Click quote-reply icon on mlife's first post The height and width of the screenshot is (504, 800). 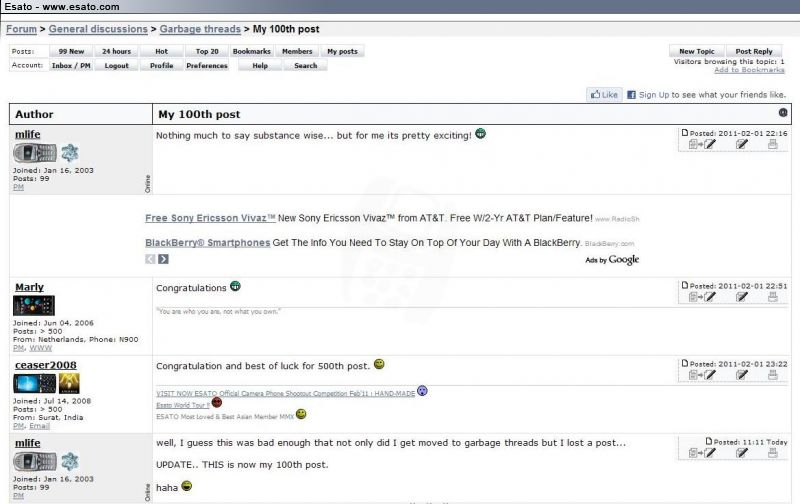[x=703, y=144]
